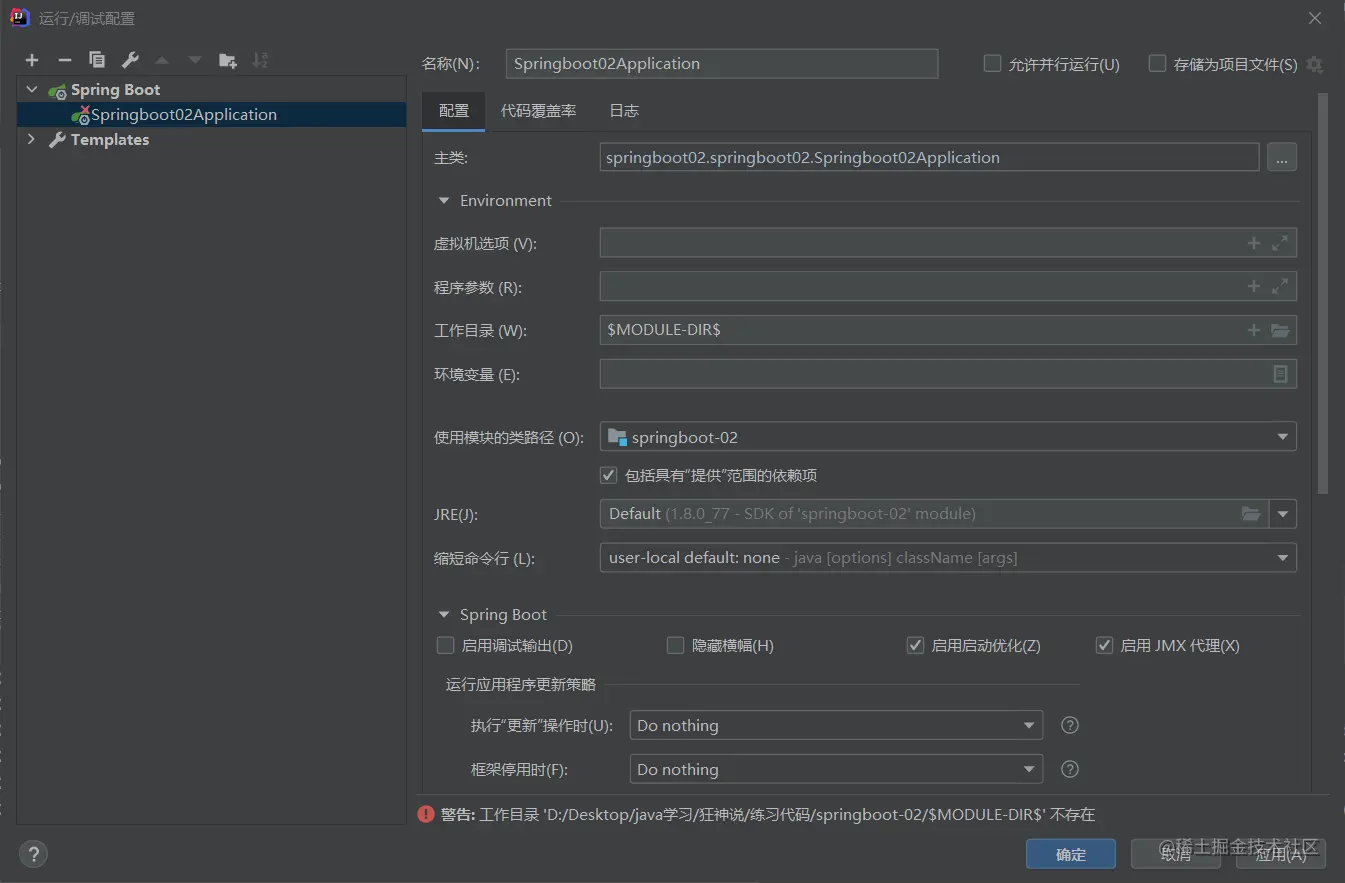Insert macro into 程序参数 with plus icon
Viewport: 1345px width, 883px height.
(1254, 287)
